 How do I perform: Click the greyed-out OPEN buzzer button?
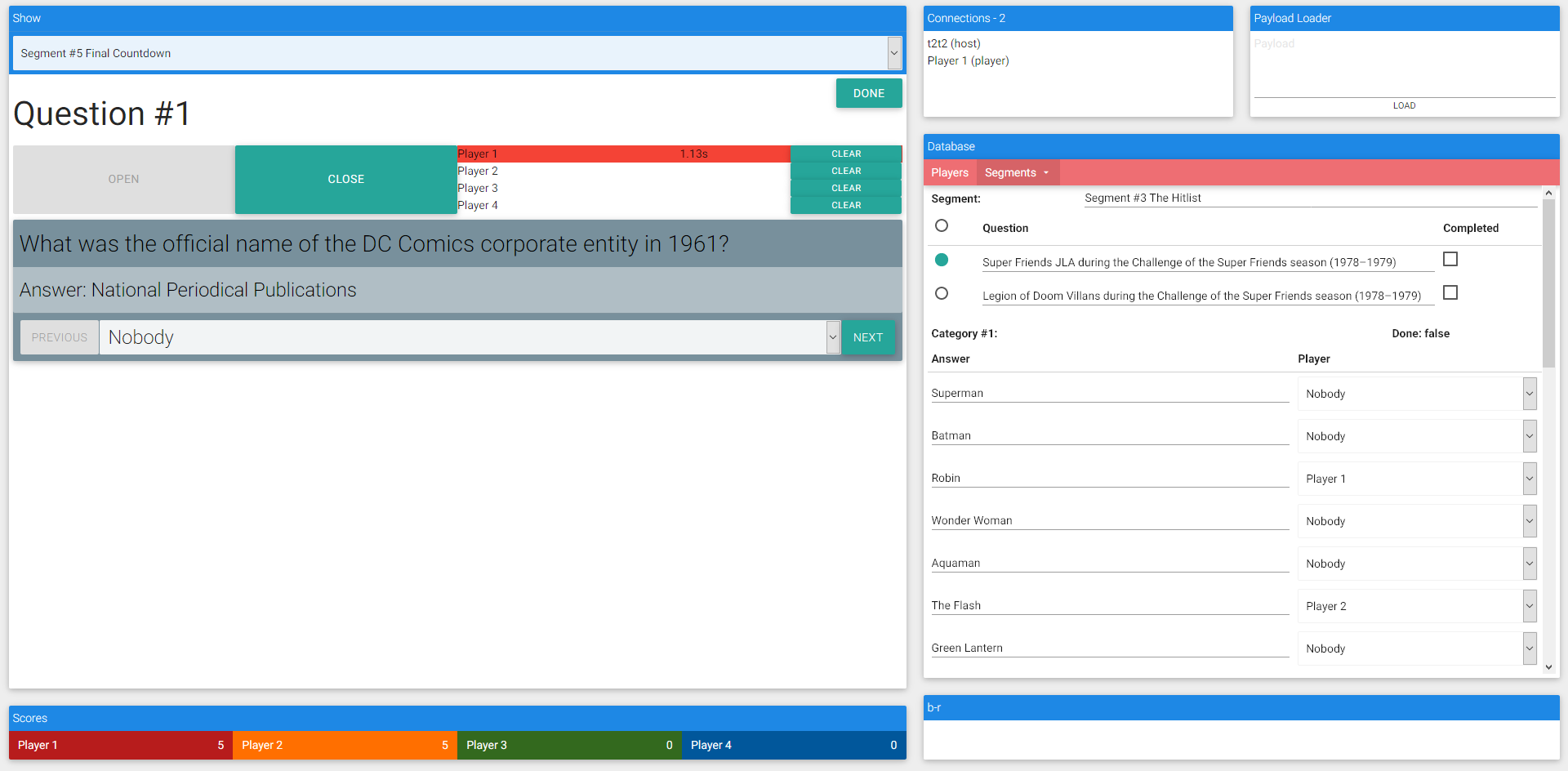coord(124,179)
